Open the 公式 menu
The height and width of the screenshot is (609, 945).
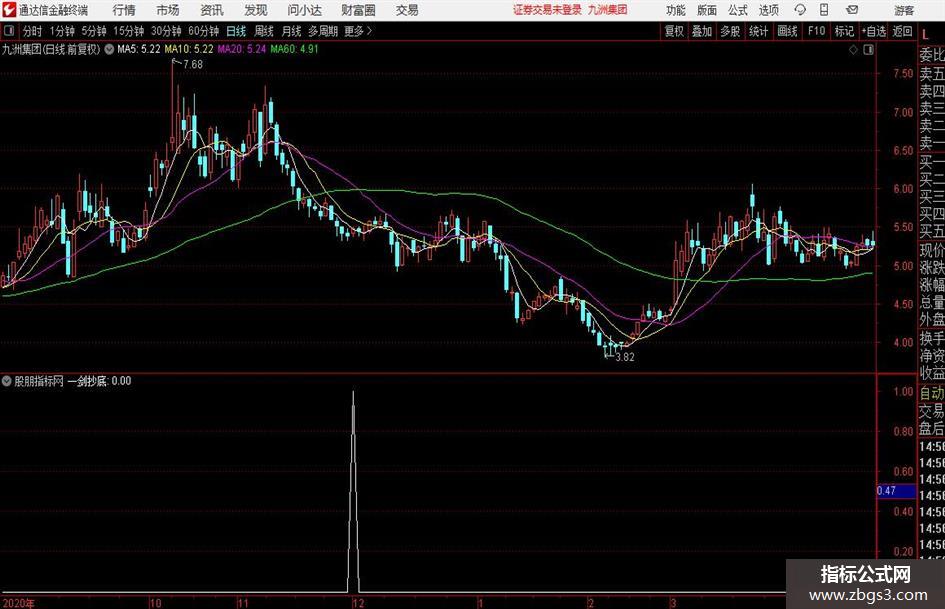[x=737, y=10]
